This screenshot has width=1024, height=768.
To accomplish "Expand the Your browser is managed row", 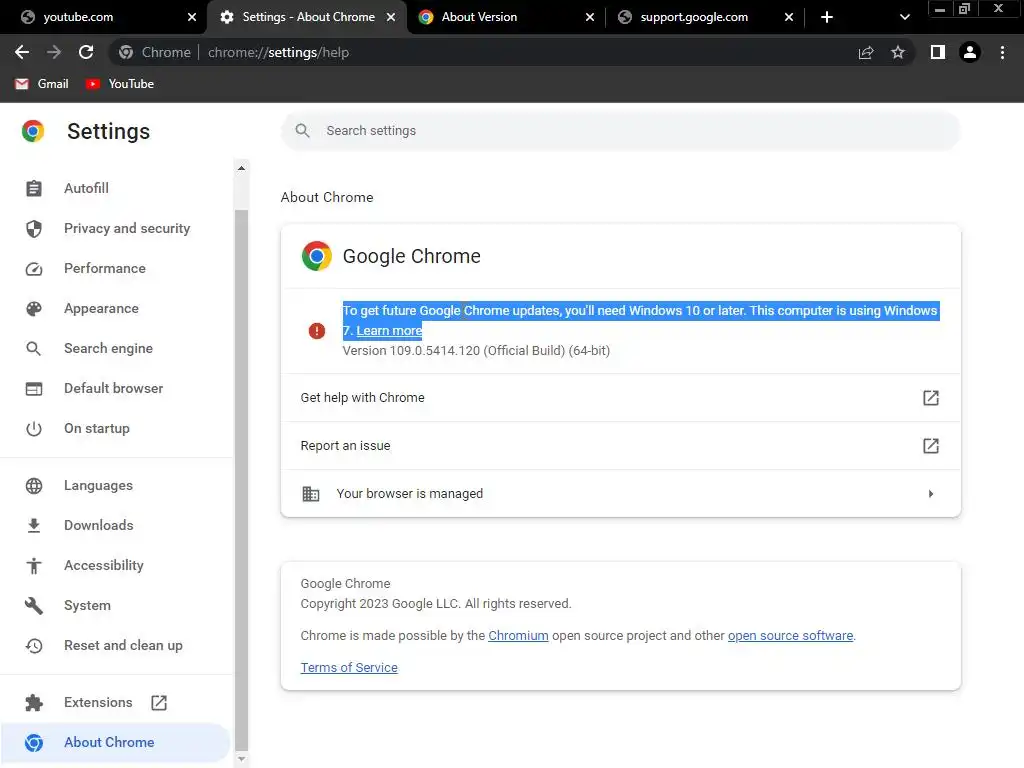I will pyautogui.click(x=930, y=494).
